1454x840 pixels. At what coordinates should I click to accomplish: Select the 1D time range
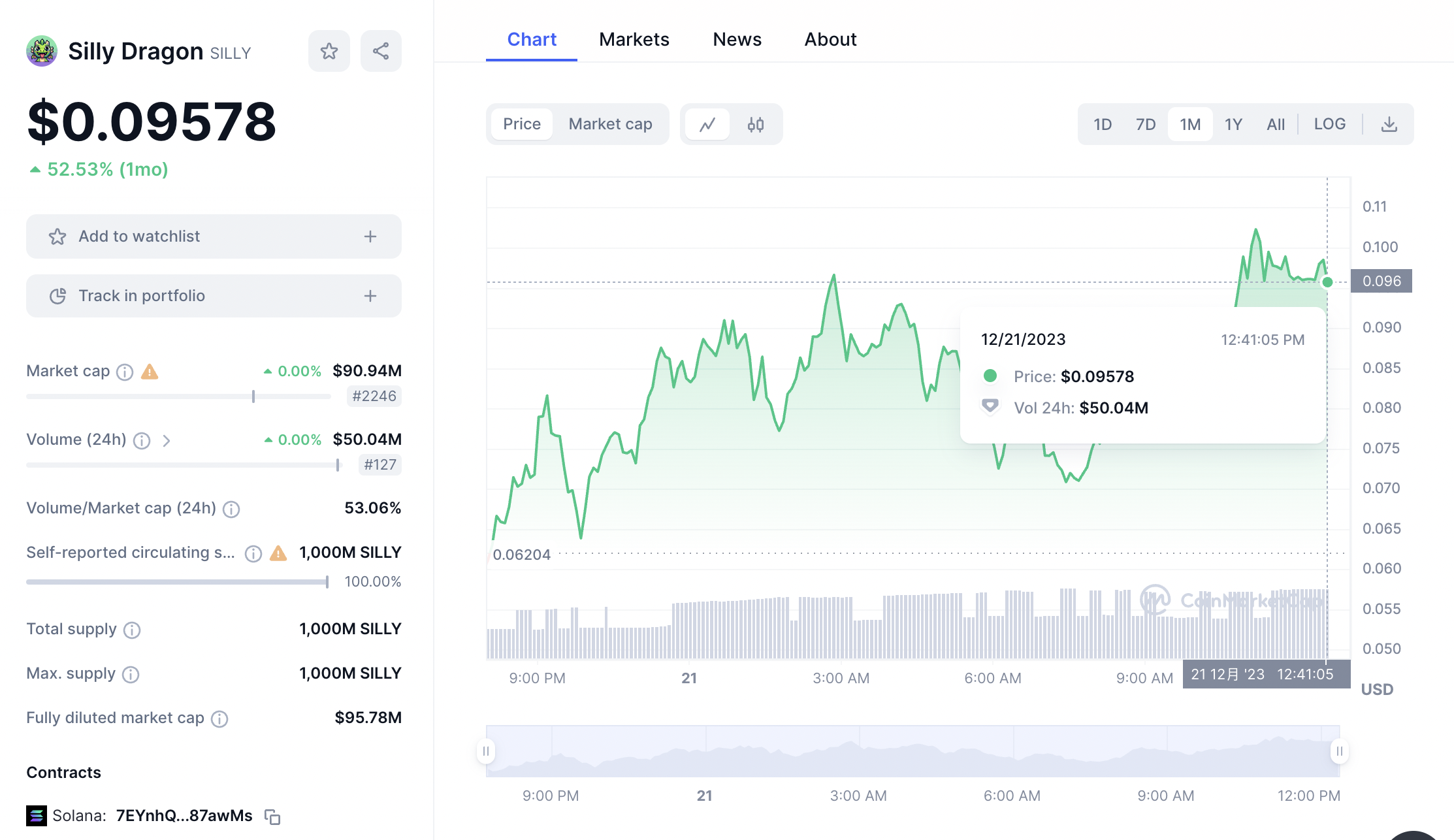pos(1103,124)
